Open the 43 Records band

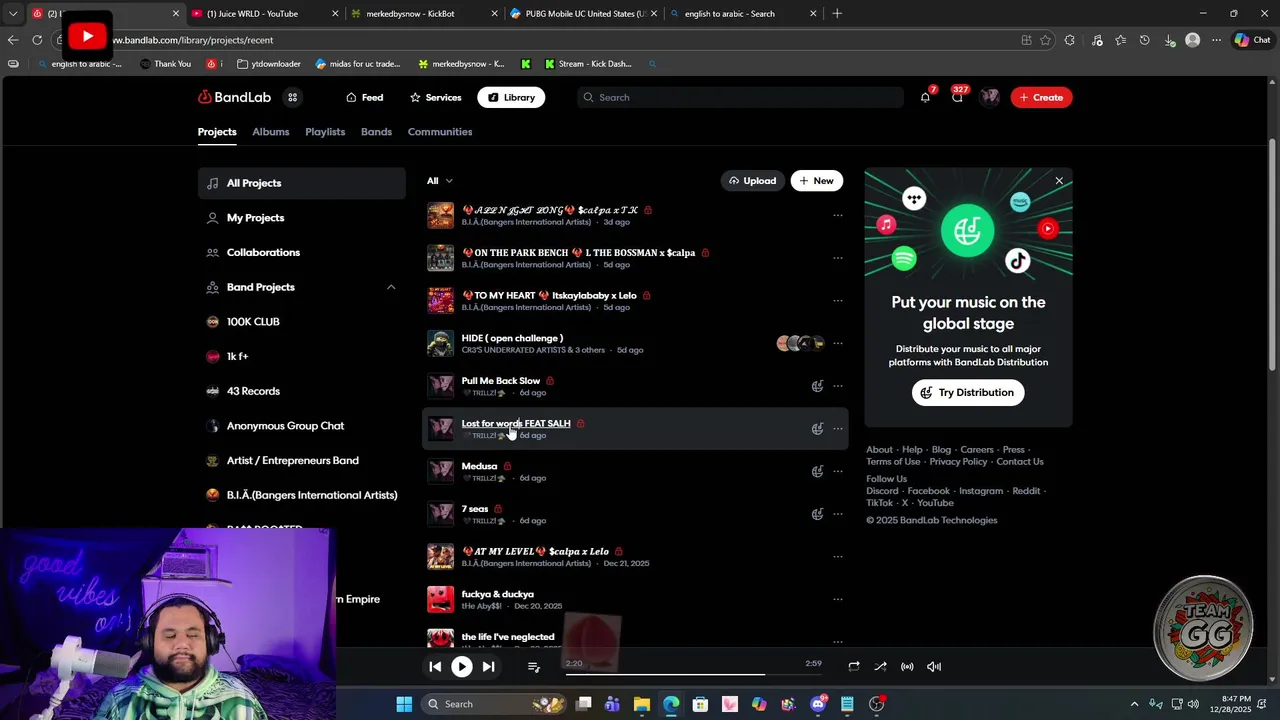point(301,391)
